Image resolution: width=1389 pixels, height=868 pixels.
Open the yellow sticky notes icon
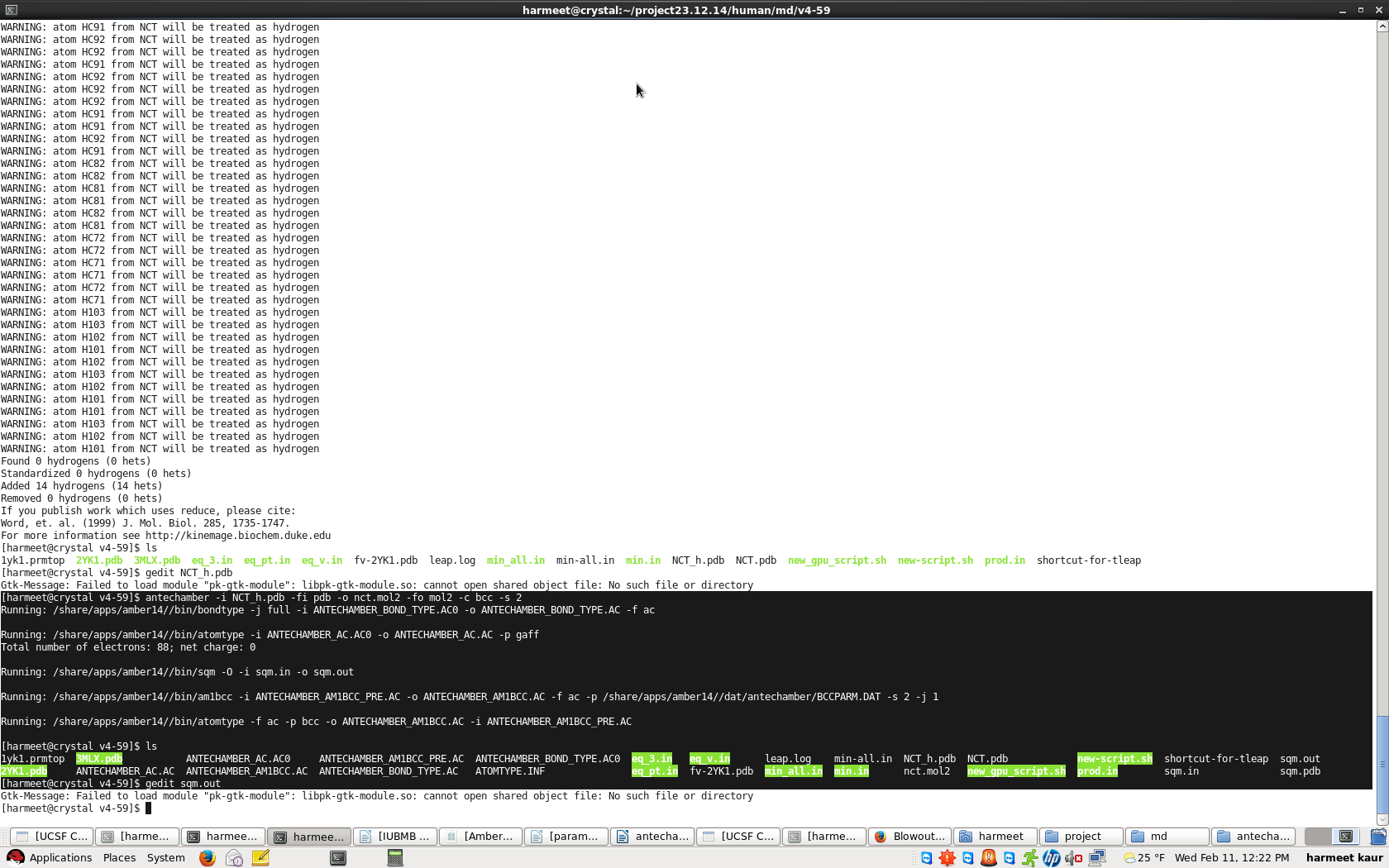260,858
